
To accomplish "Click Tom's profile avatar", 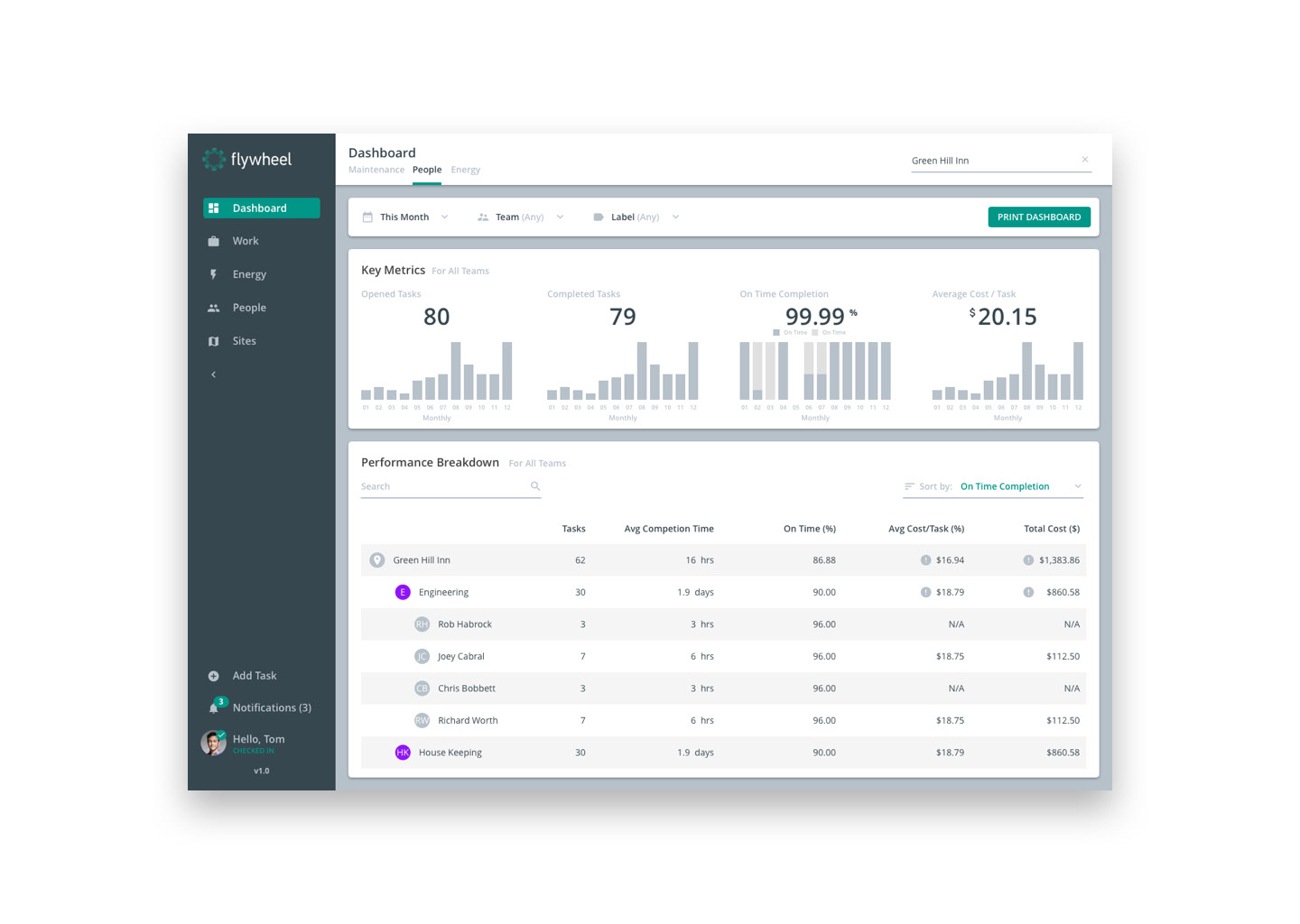I will tap(213, 743).
